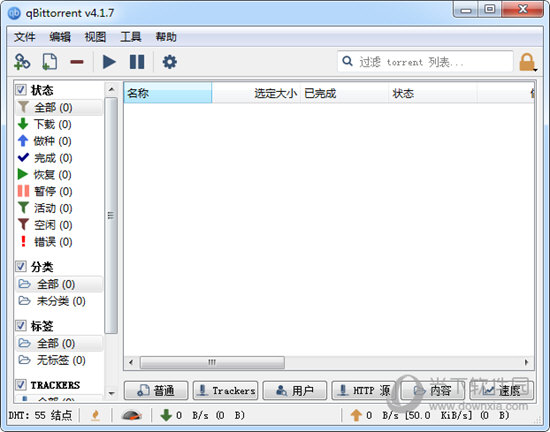The image size is (550, 432).
Task: Select the 全部 (0) status filter
Action: pyautogui.click(x=59, y=107)
